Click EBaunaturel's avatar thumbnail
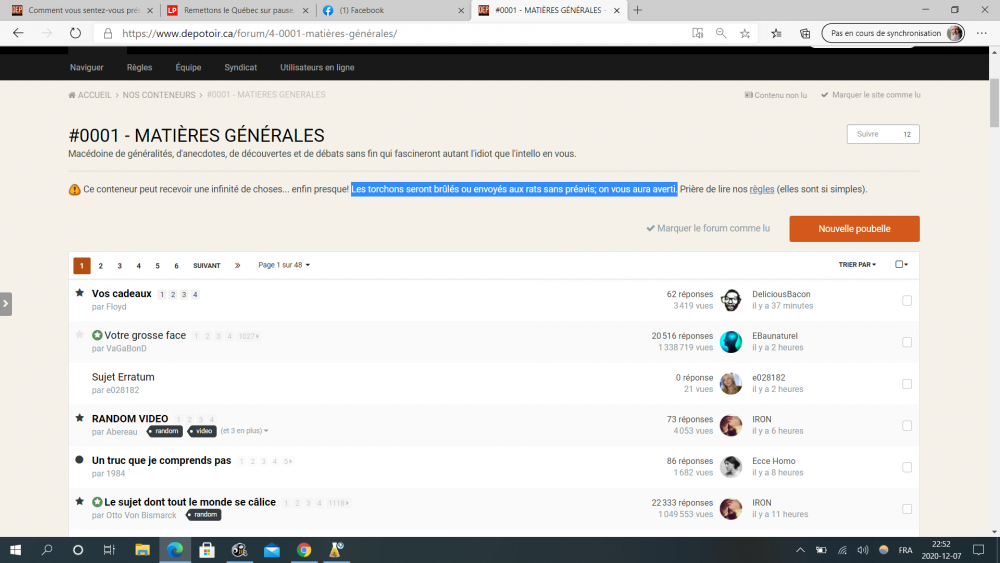This screenshot has width=1000, height=563. click(731, 342)
